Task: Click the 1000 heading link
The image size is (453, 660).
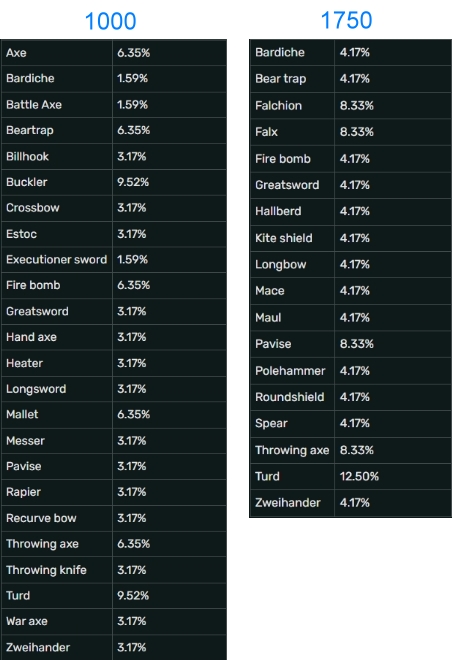Action: coord(110,21)
